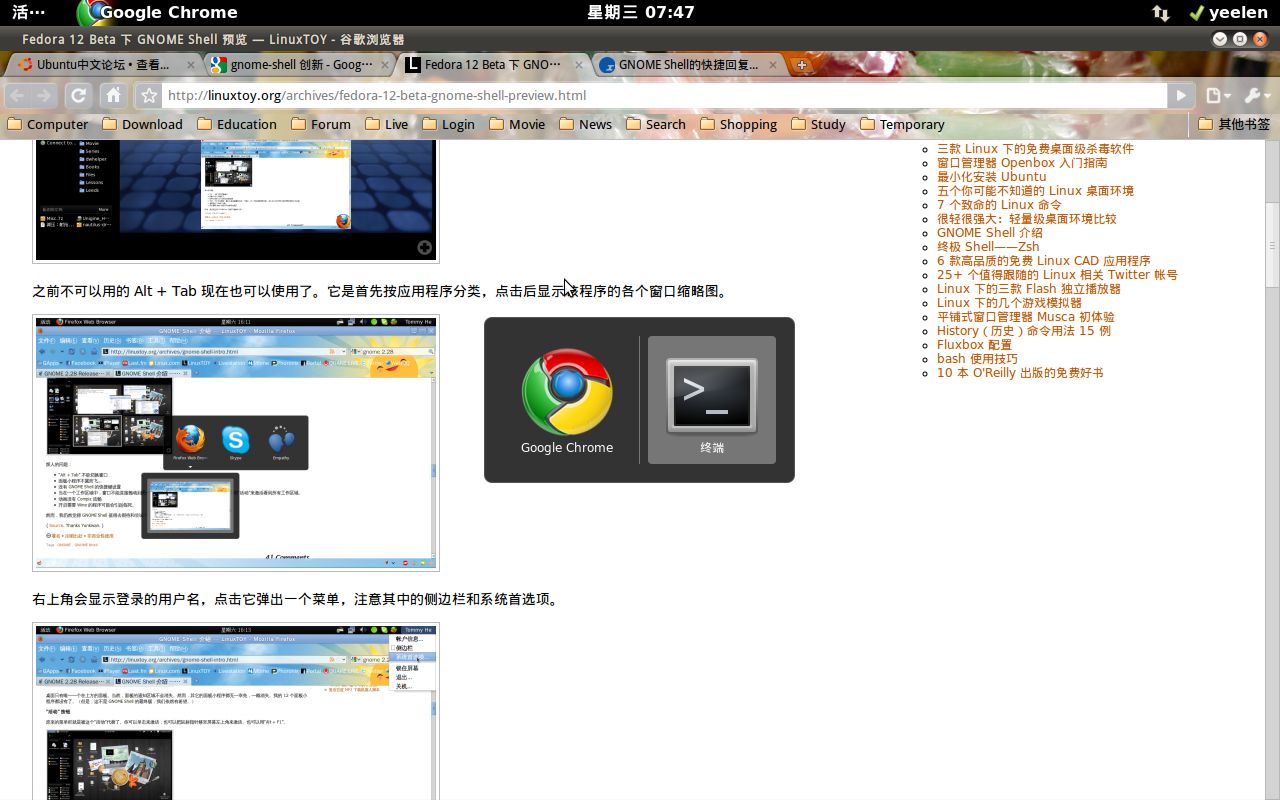1280x800 pixels.
Task: Switch to the gnome-shell 创新 Google tab
Action: click(x=300, y=64)
